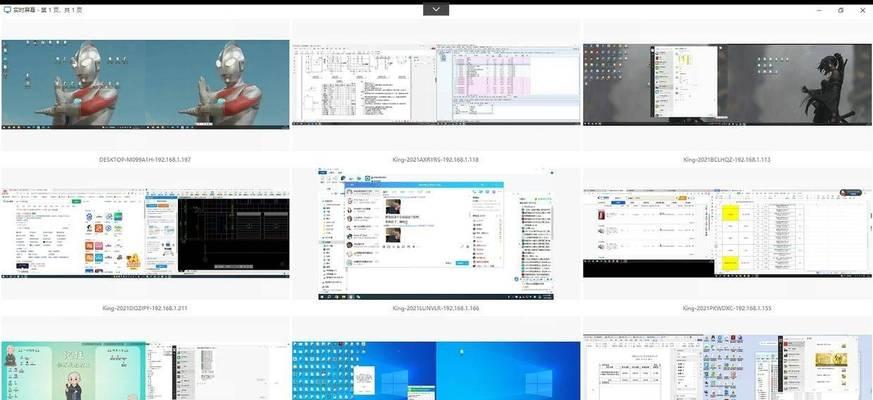Select the label ending 192.168.1.118
Image resolution: width=873 pixels, height=400 pixels.
[436, 160]
